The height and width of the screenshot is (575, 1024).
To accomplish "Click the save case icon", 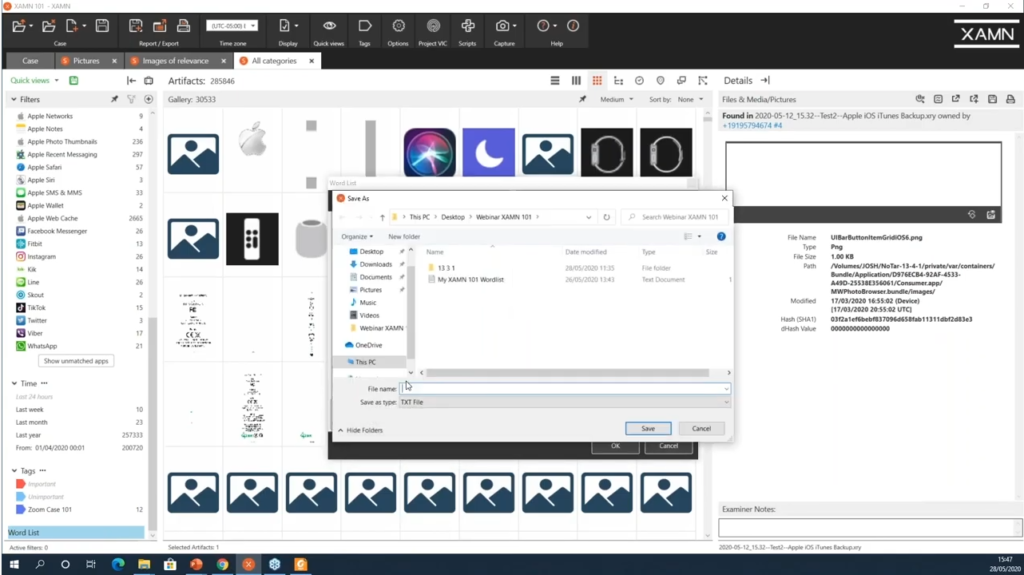I will [x=102, y=26].
